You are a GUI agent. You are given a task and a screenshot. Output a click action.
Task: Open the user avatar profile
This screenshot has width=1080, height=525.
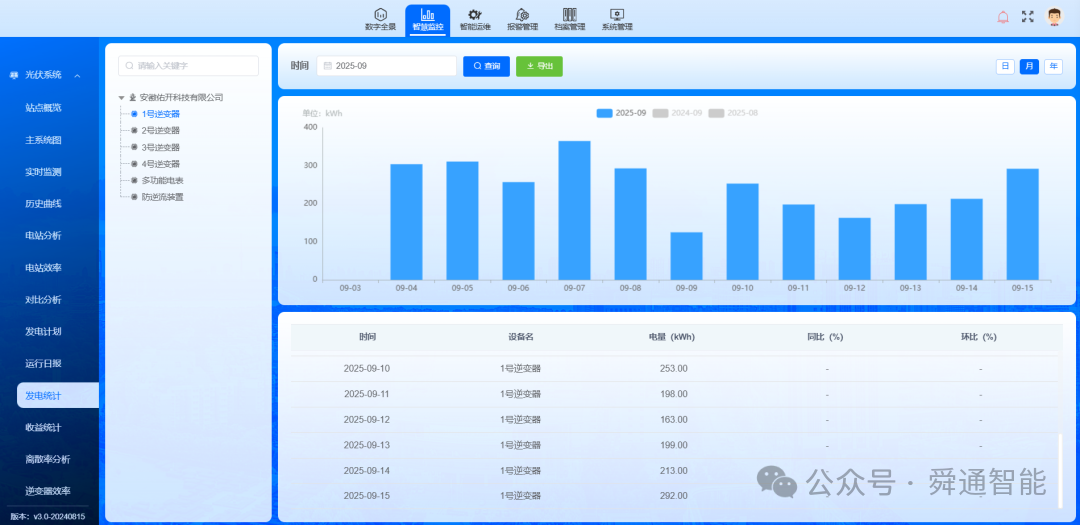[x=1054, y=17]
